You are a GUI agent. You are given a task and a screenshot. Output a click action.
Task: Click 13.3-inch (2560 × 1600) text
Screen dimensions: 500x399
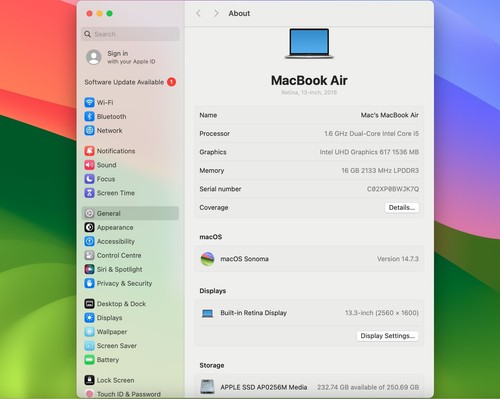[382, 313]
